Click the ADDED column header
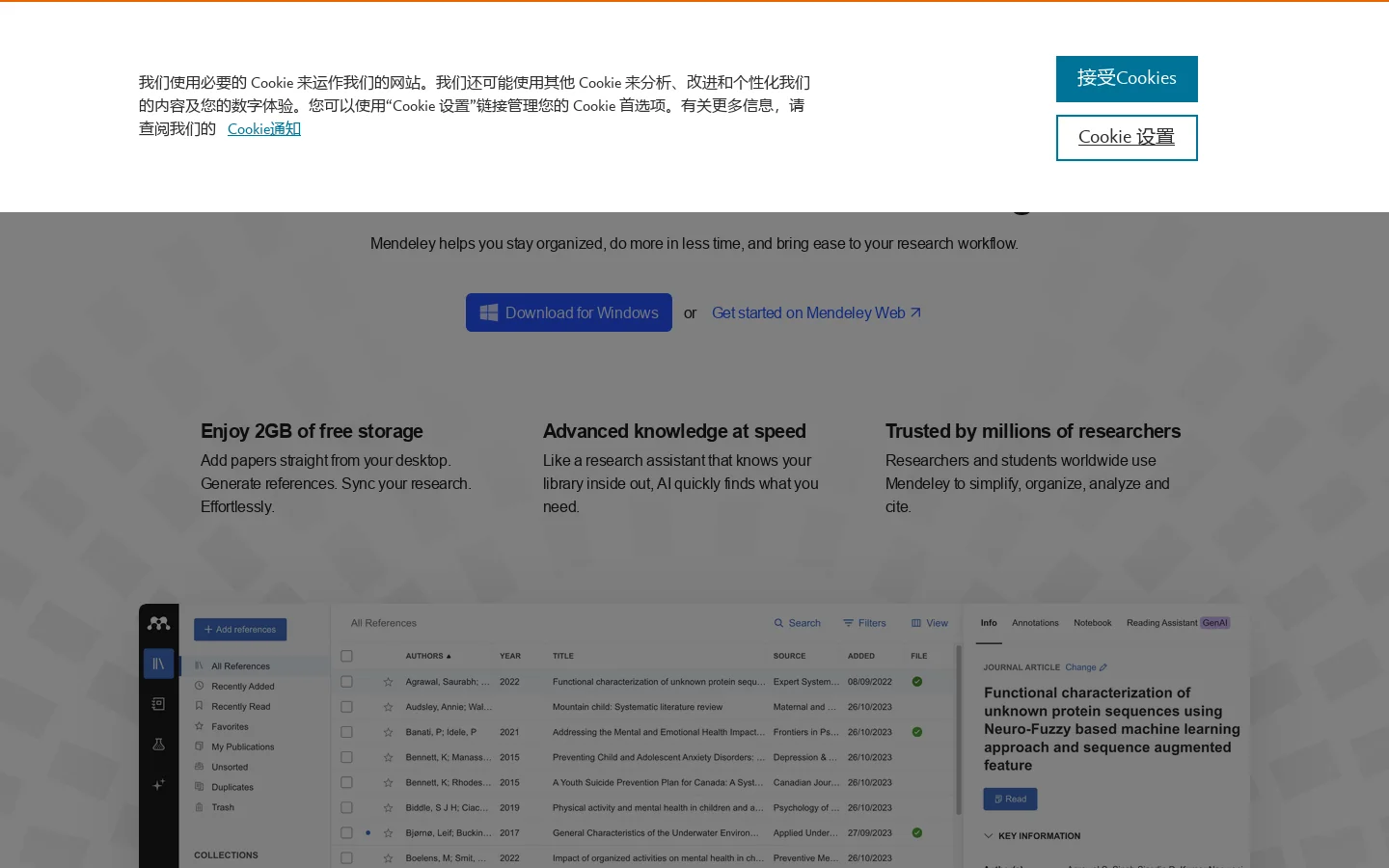This screenshot has width=1389, height=868. click(861, 656)
